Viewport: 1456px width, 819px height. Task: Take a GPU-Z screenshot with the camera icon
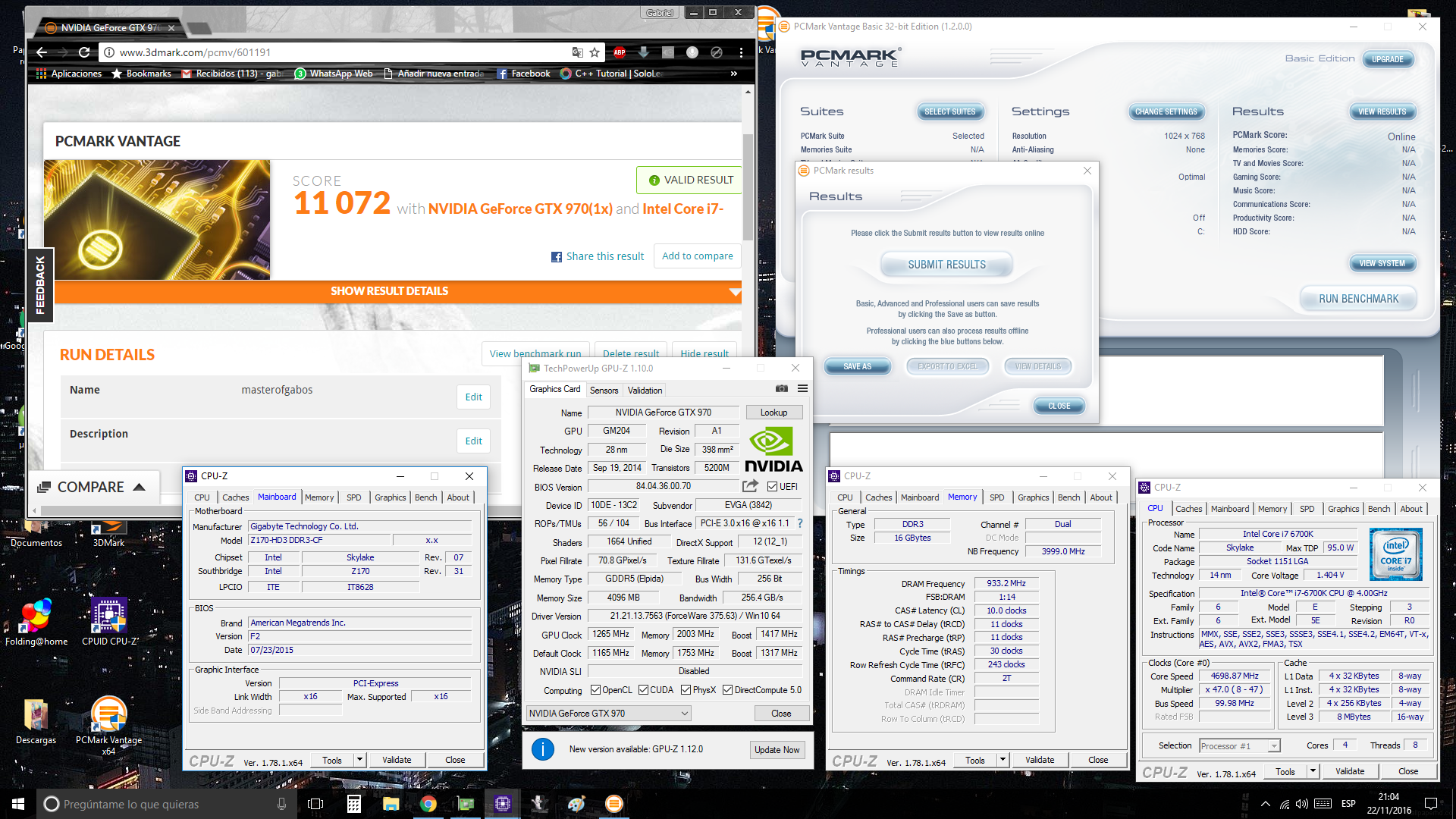(782, 388)
